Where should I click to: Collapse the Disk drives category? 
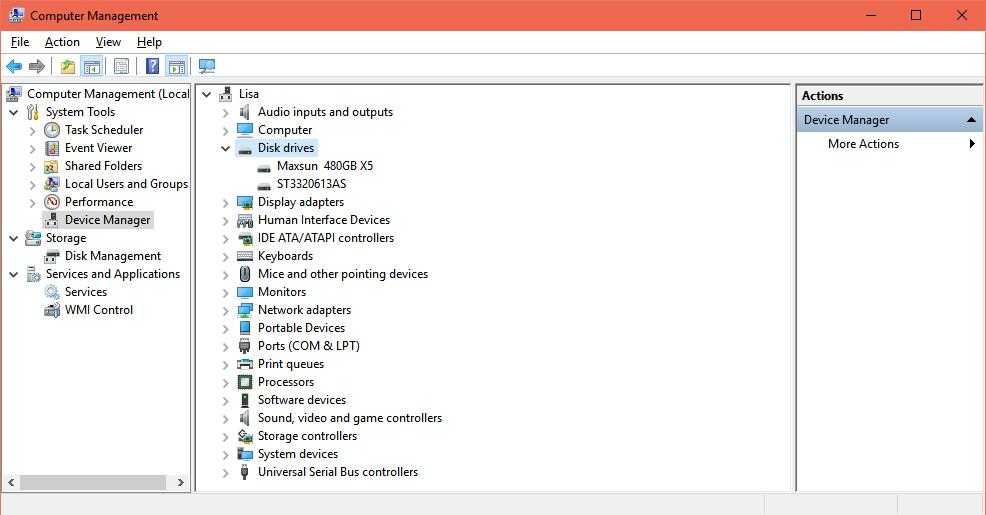click(x=225, y=148)
